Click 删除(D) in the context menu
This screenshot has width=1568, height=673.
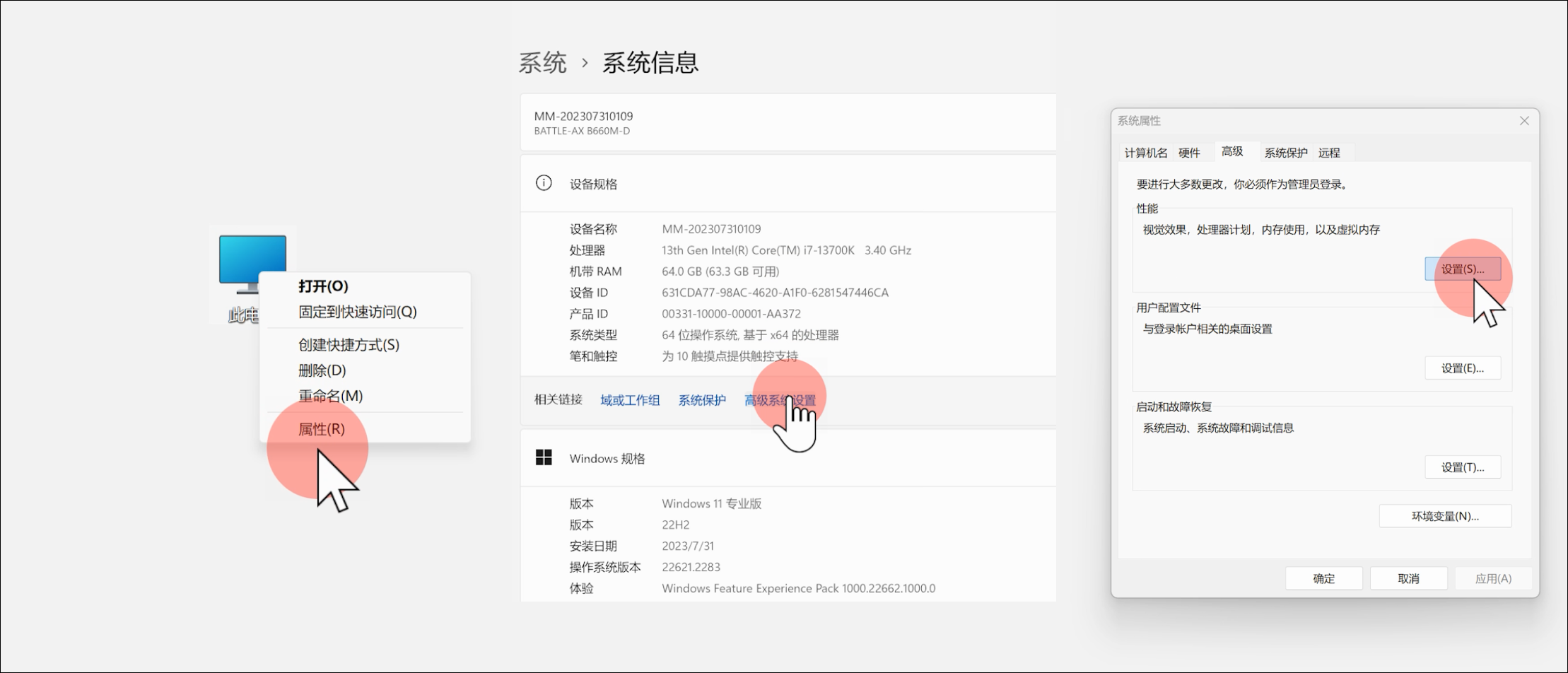pyautogui.click(x=322, y=370)
